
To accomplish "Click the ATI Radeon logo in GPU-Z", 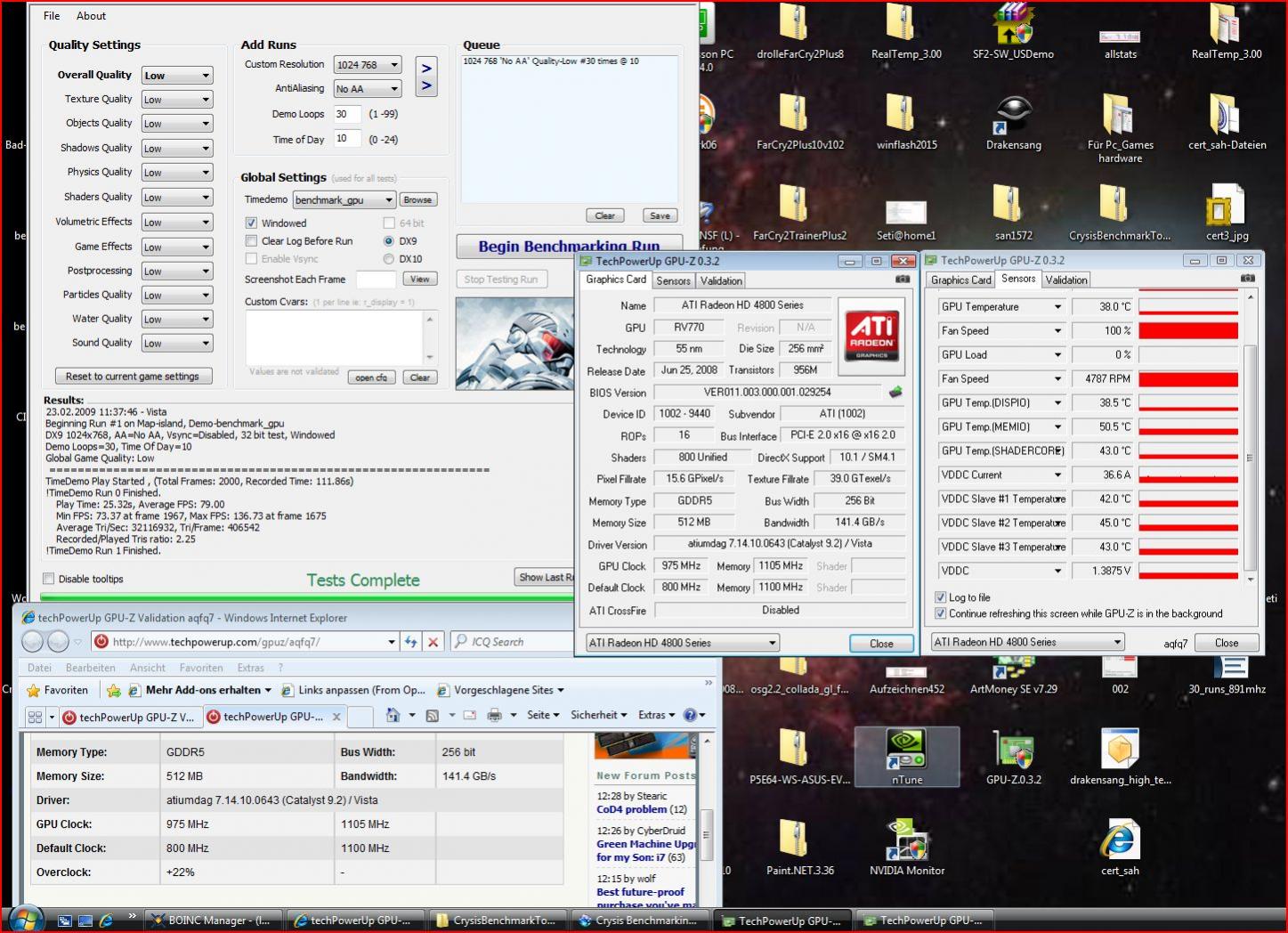I will 871,336.
